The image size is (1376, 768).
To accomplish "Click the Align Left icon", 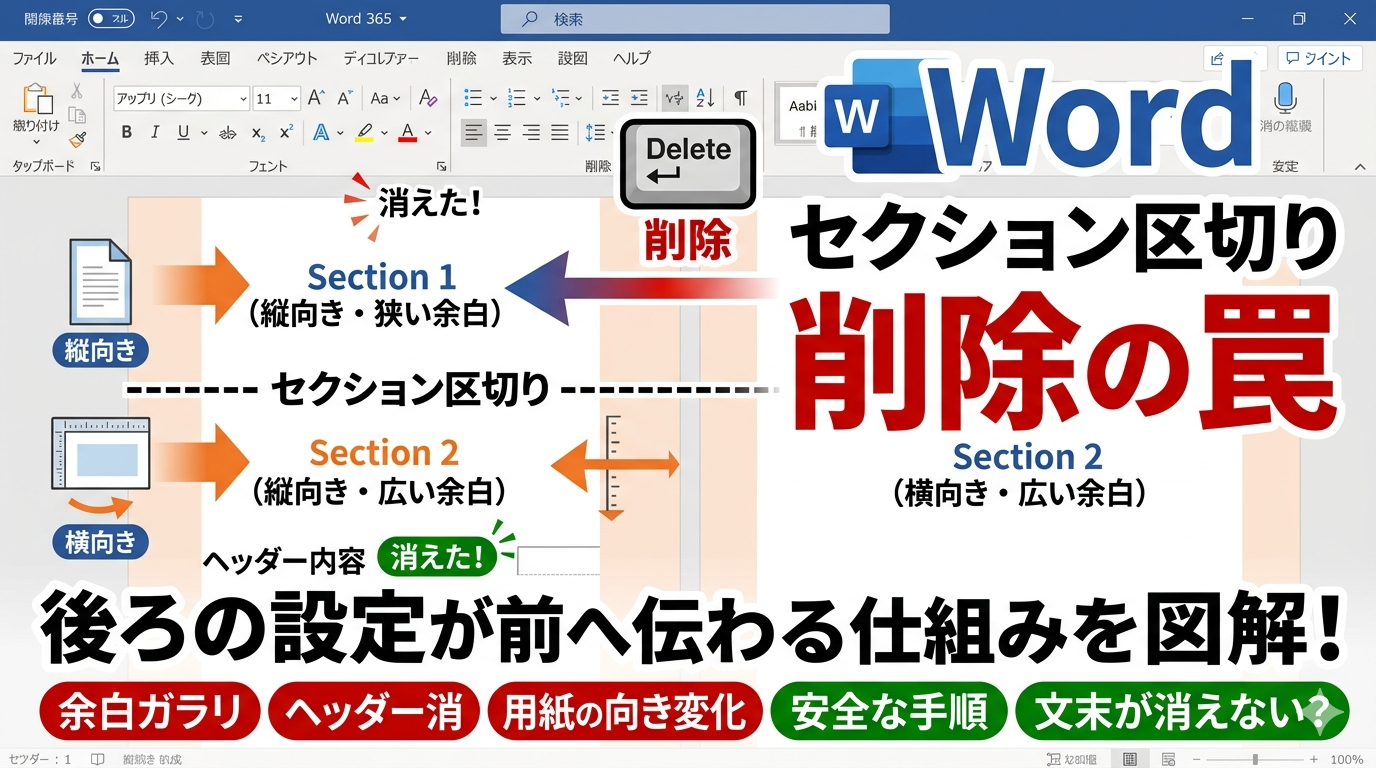I will tap(474, 132).
